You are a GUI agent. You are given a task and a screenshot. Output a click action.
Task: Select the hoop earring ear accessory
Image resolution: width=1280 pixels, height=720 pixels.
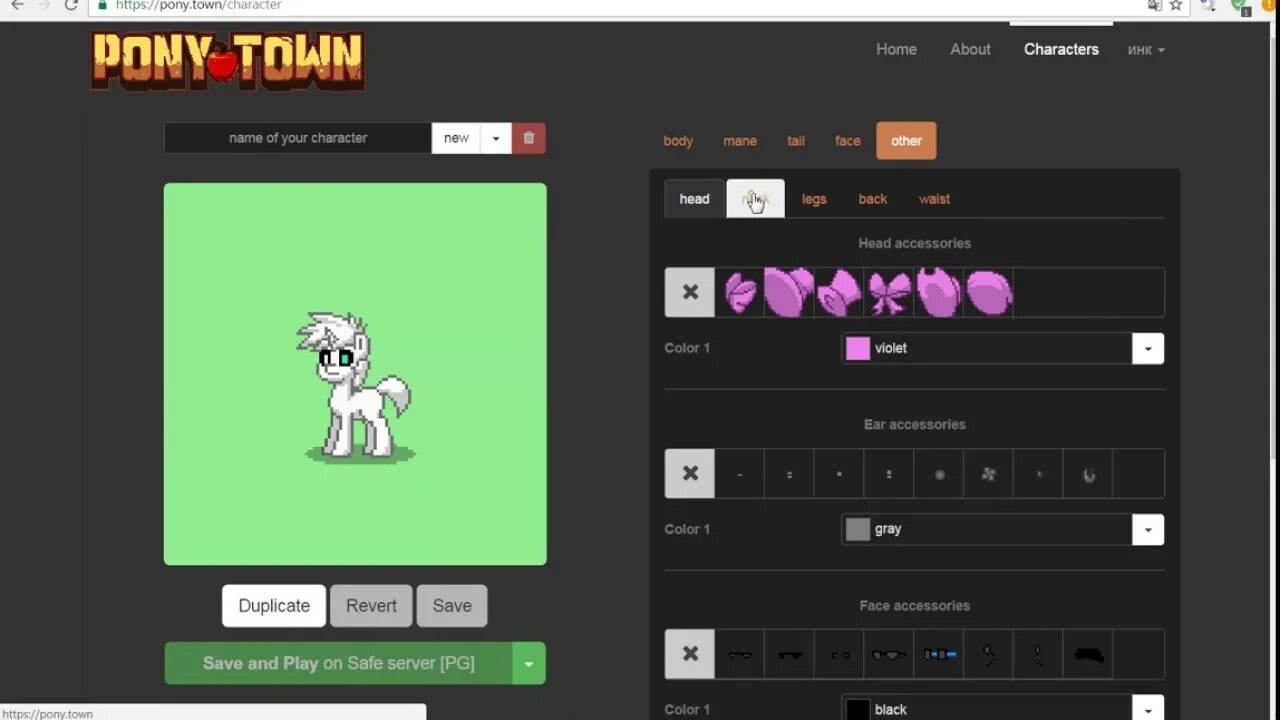pos(1089,474)
